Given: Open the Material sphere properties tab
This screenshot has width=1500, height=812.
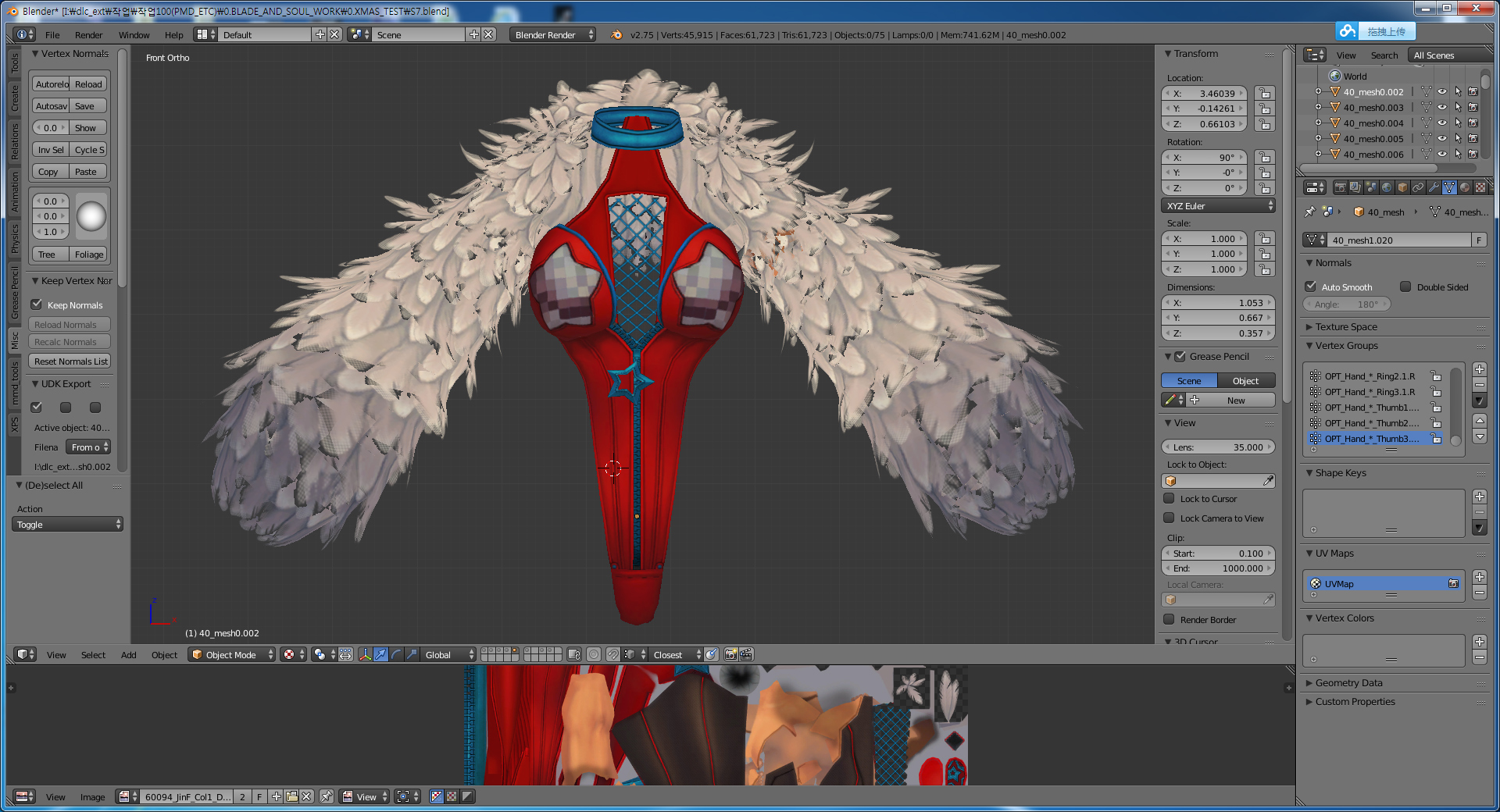Looking at the screenshot, I should pyautogui.click(x=1465, y=187).
